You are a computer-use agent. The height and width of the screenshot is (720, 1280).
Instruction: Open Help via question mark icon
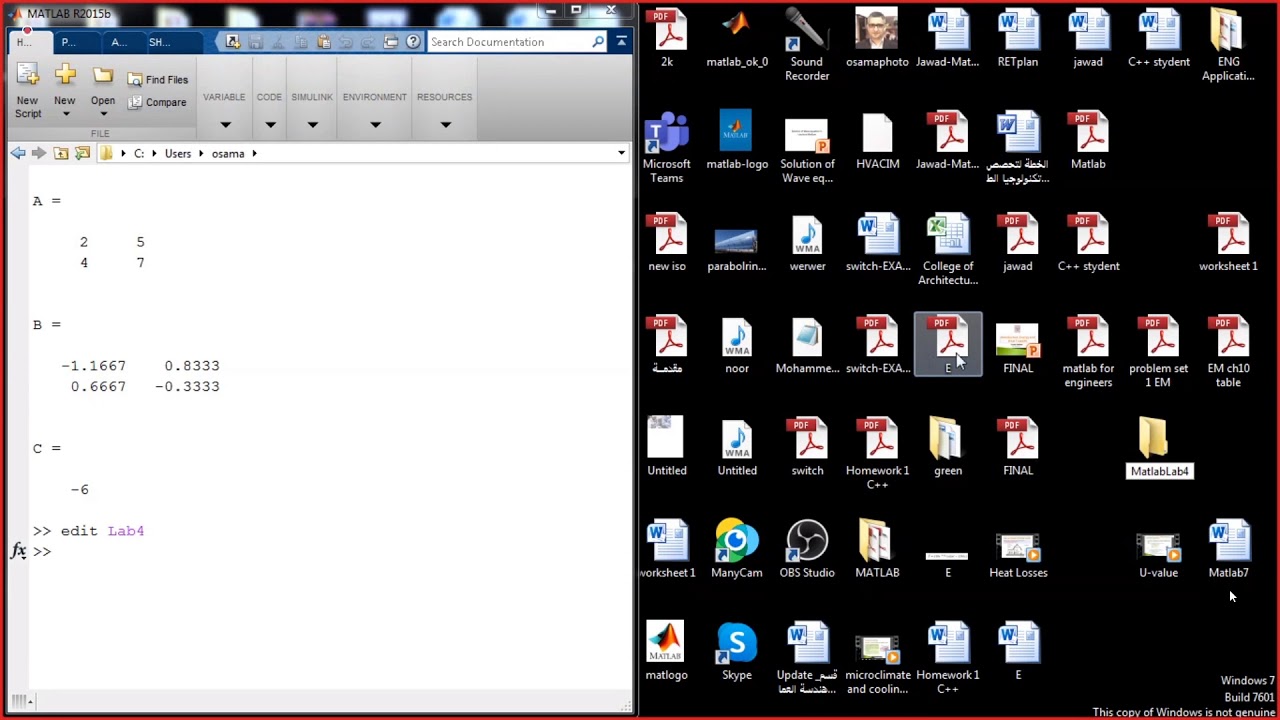413,42
